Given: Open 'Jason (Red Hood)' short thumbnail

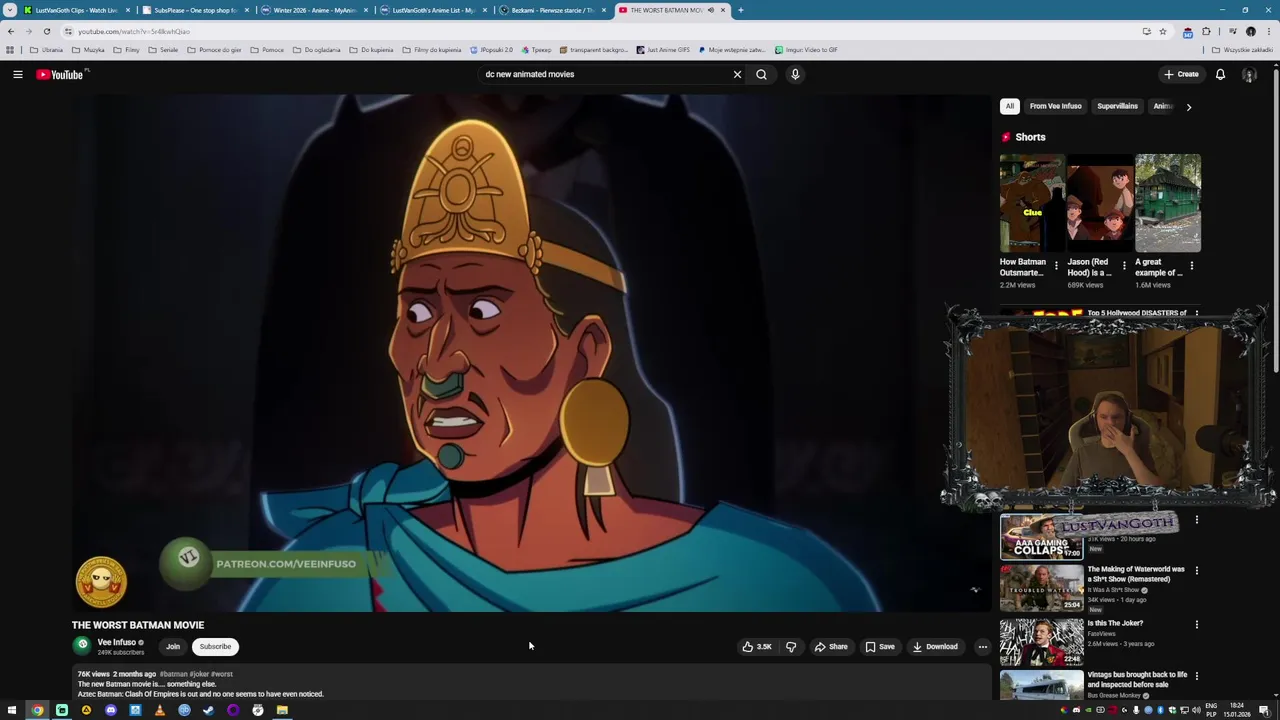Looking at the screenshot, I should 1100,203.
